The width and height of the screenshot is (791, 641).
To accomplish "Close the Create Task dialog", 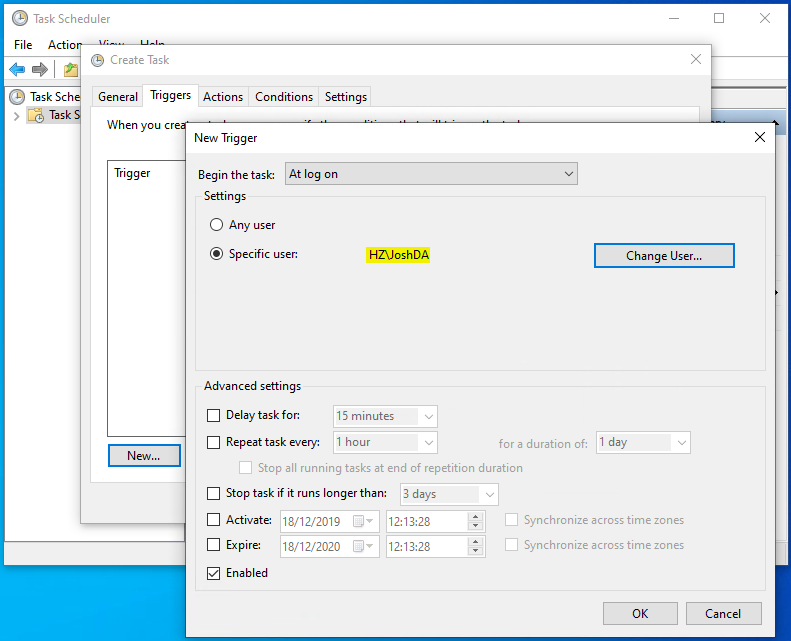I will 696,59.
